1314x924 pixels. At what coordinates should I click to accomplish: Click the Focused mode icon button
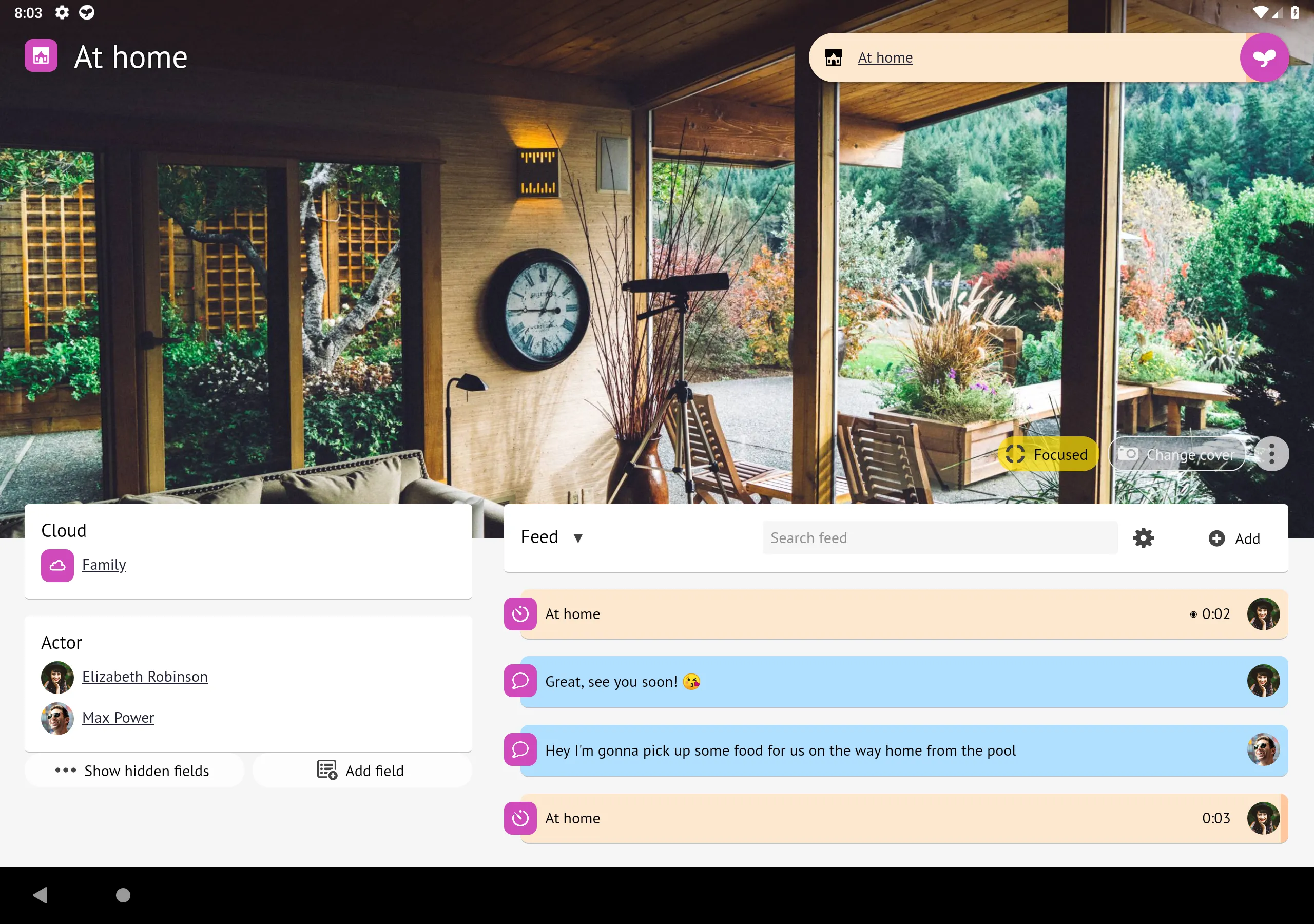[x=1016, y=455]
